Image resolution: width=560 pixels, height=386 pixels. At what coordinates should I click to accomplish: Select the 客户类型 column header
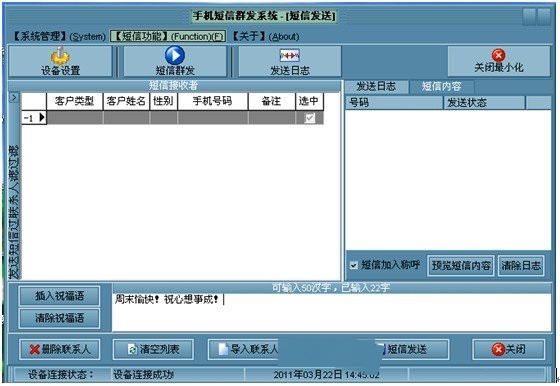(x=75, y=101)
